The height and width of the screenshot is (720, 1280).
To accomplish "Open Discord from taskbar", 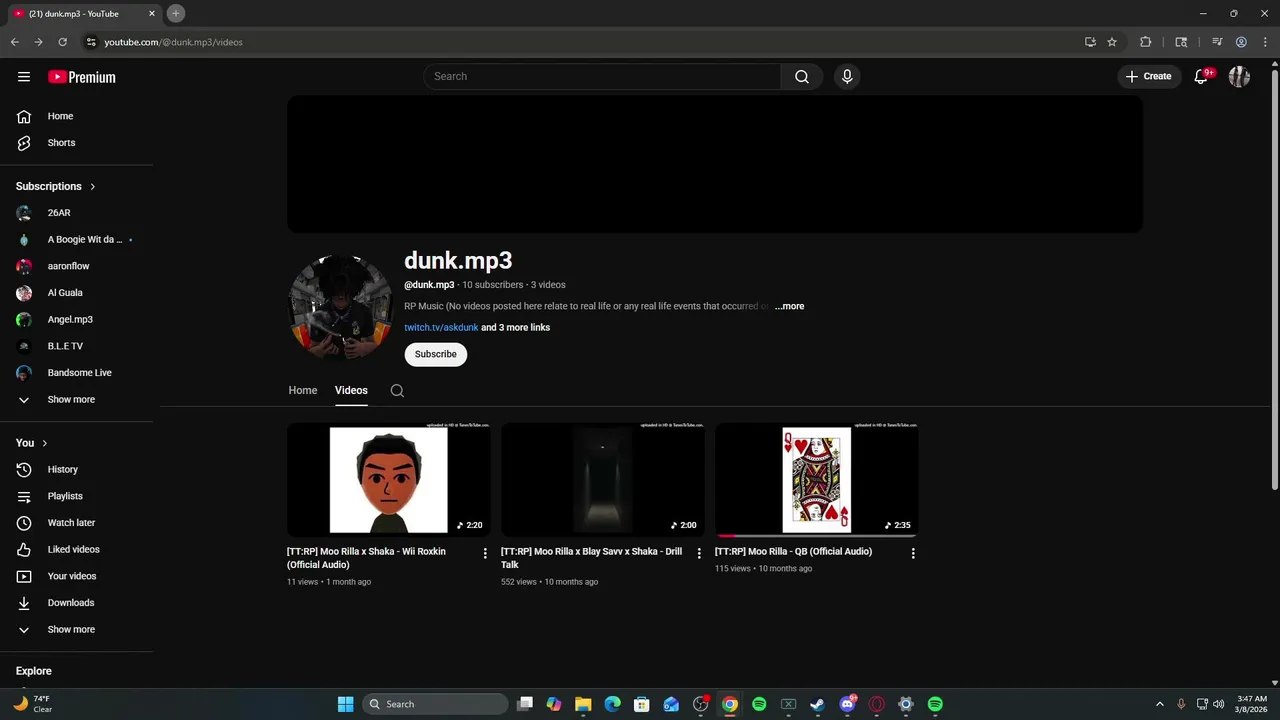I will (x=847, y=704).
